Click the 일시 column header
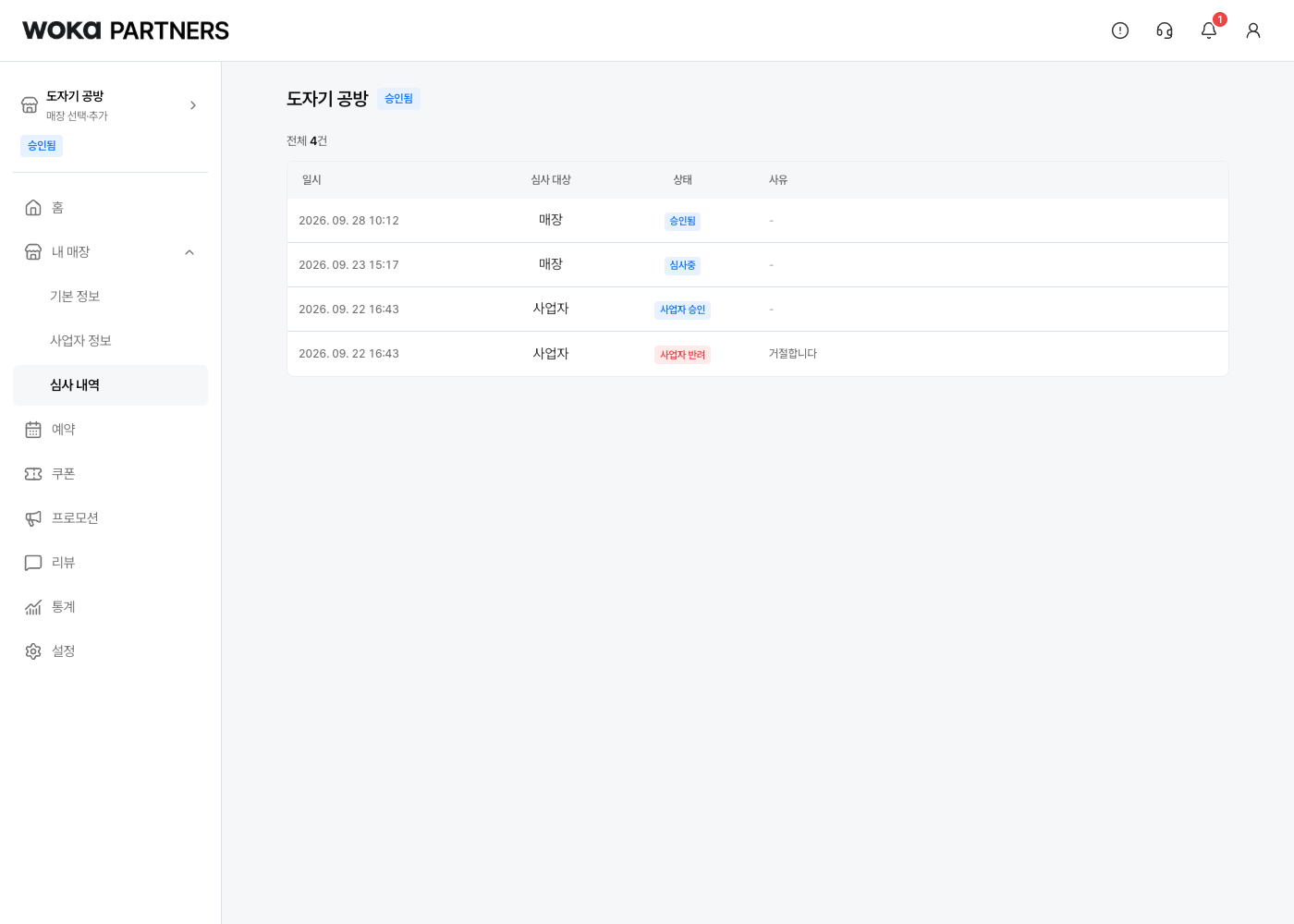Viewport: 1294px width, 924px height. tap(311, 180)
